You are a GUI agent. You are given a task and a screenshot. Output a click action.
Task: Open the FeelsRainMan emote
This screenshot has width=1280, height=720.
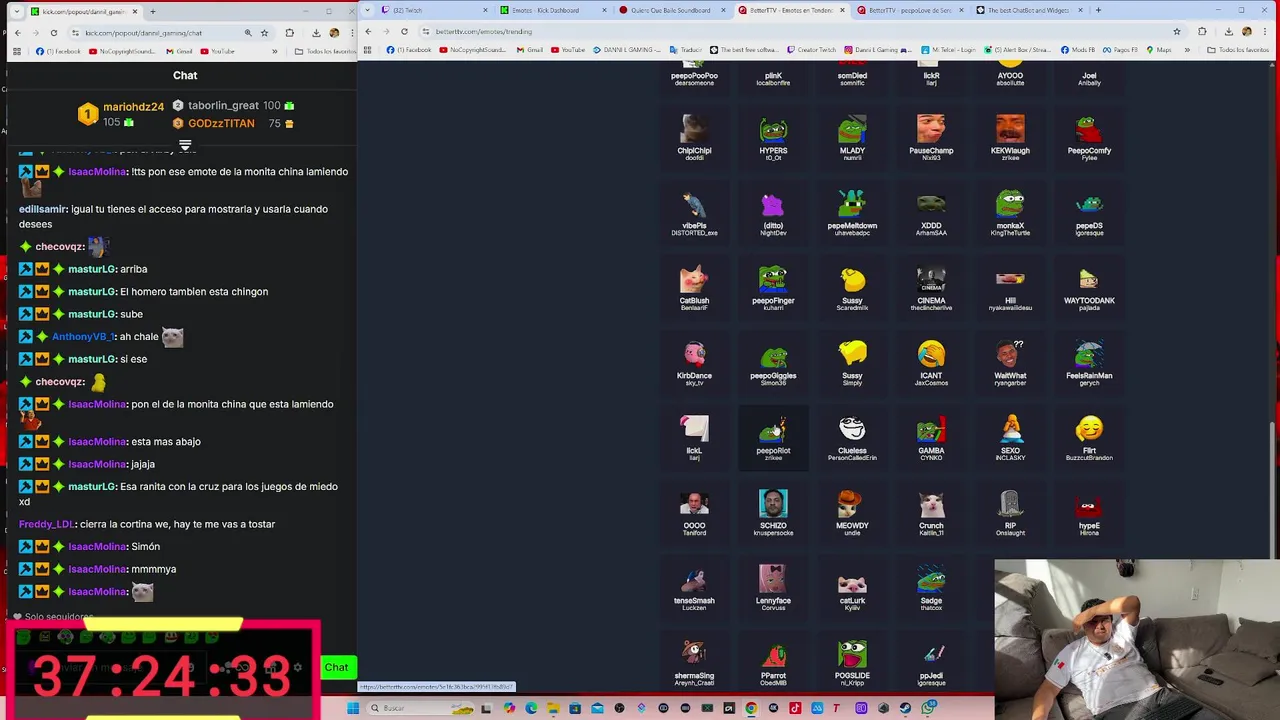pyautogui.click(x=1089, y=363)
